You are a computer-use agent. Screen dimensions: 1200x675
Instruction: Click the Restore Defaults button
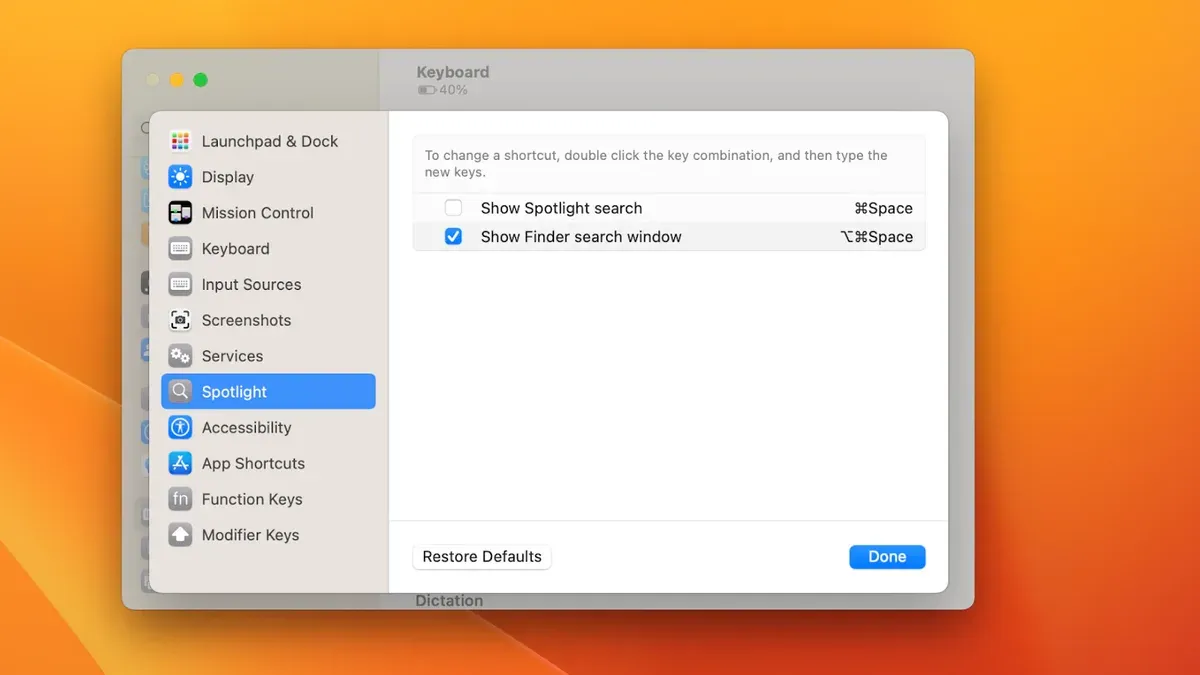point(482,557)
